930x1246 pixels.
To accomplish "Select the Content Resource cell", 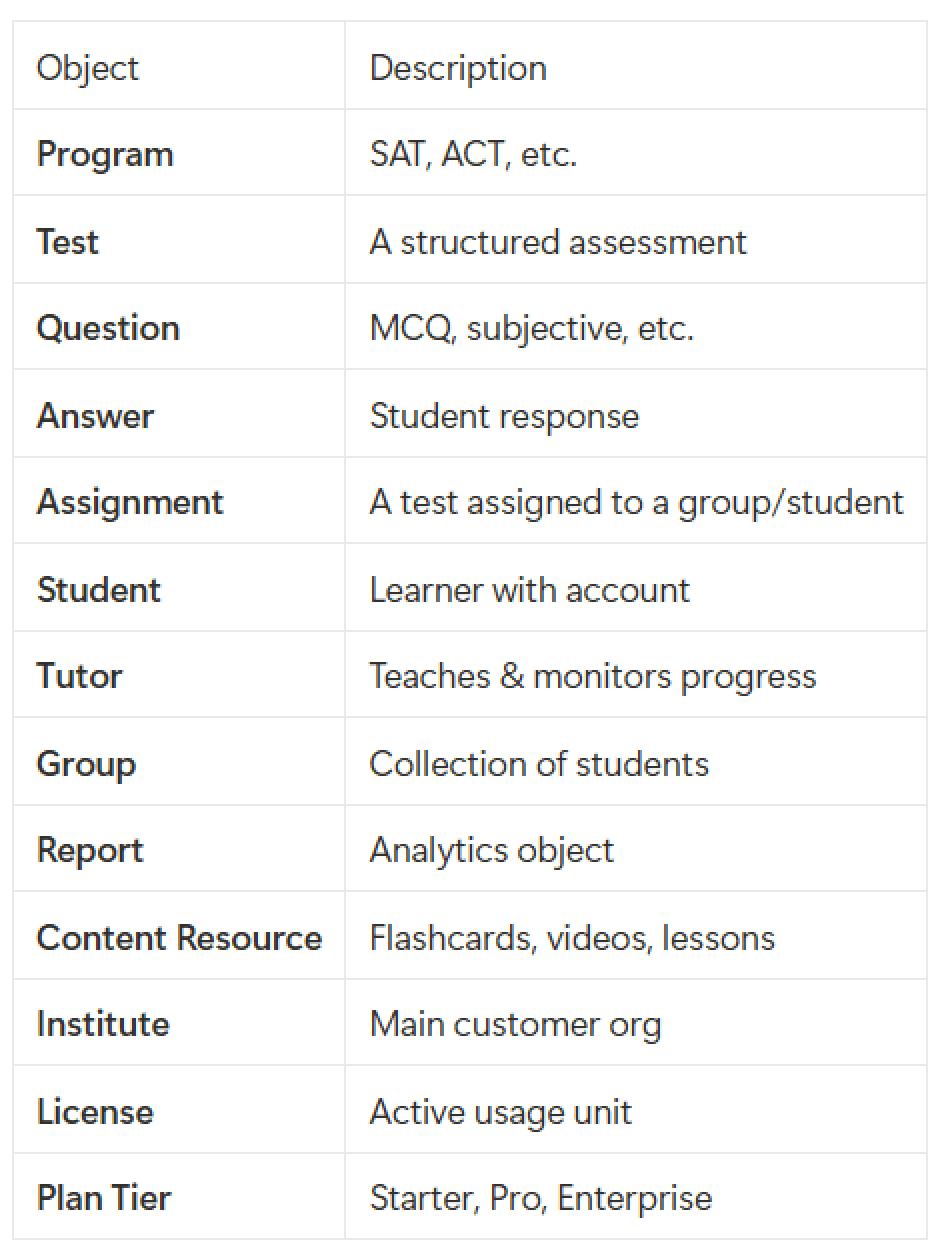I will (179, 937).
